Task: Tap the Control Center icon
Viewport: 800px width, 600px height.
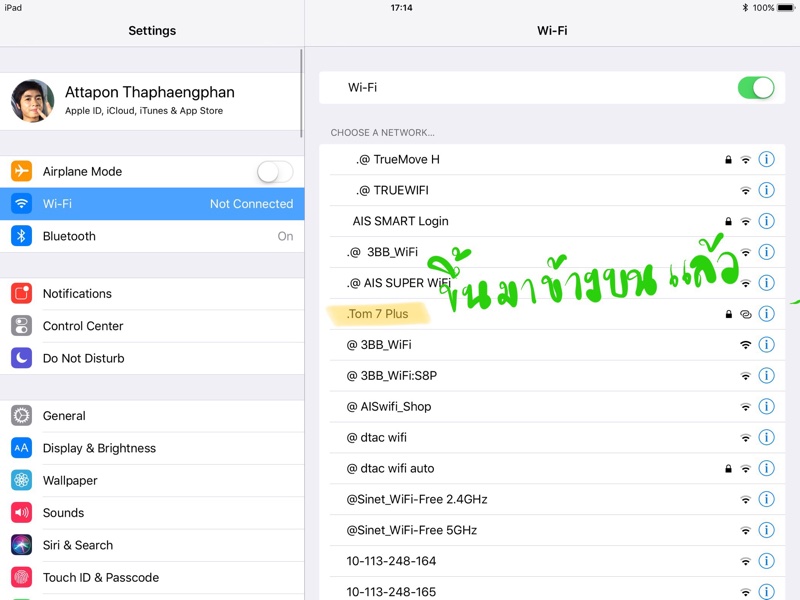Action: (x=21, y=326)
